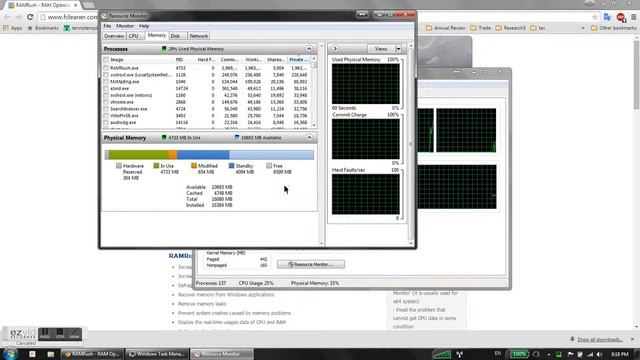The image size is (640, 360).
Task: Open the Chrome menu icon
Action: tap(633, 17)
